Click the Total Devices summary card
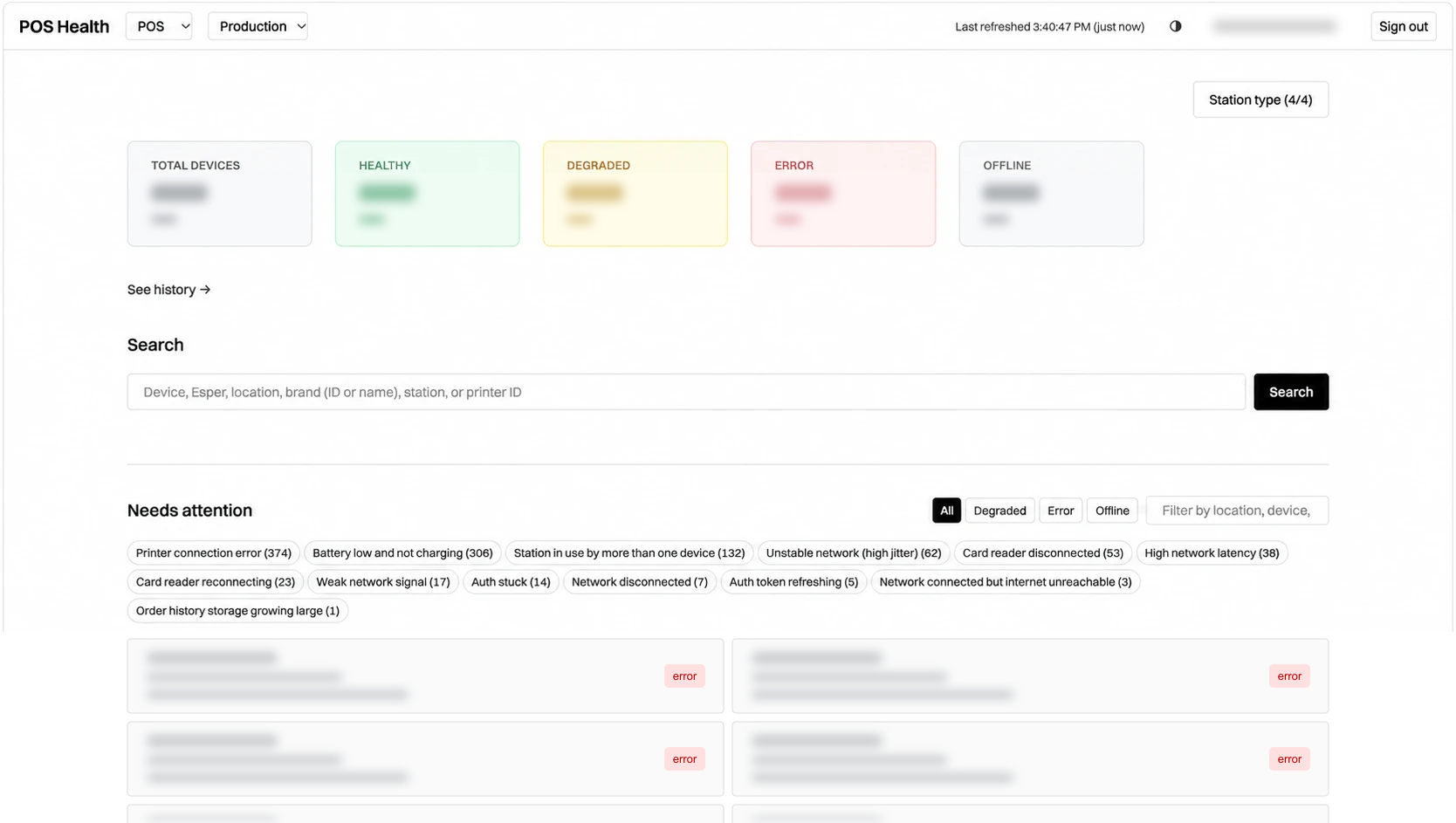1456x823 pixels. 219,194
